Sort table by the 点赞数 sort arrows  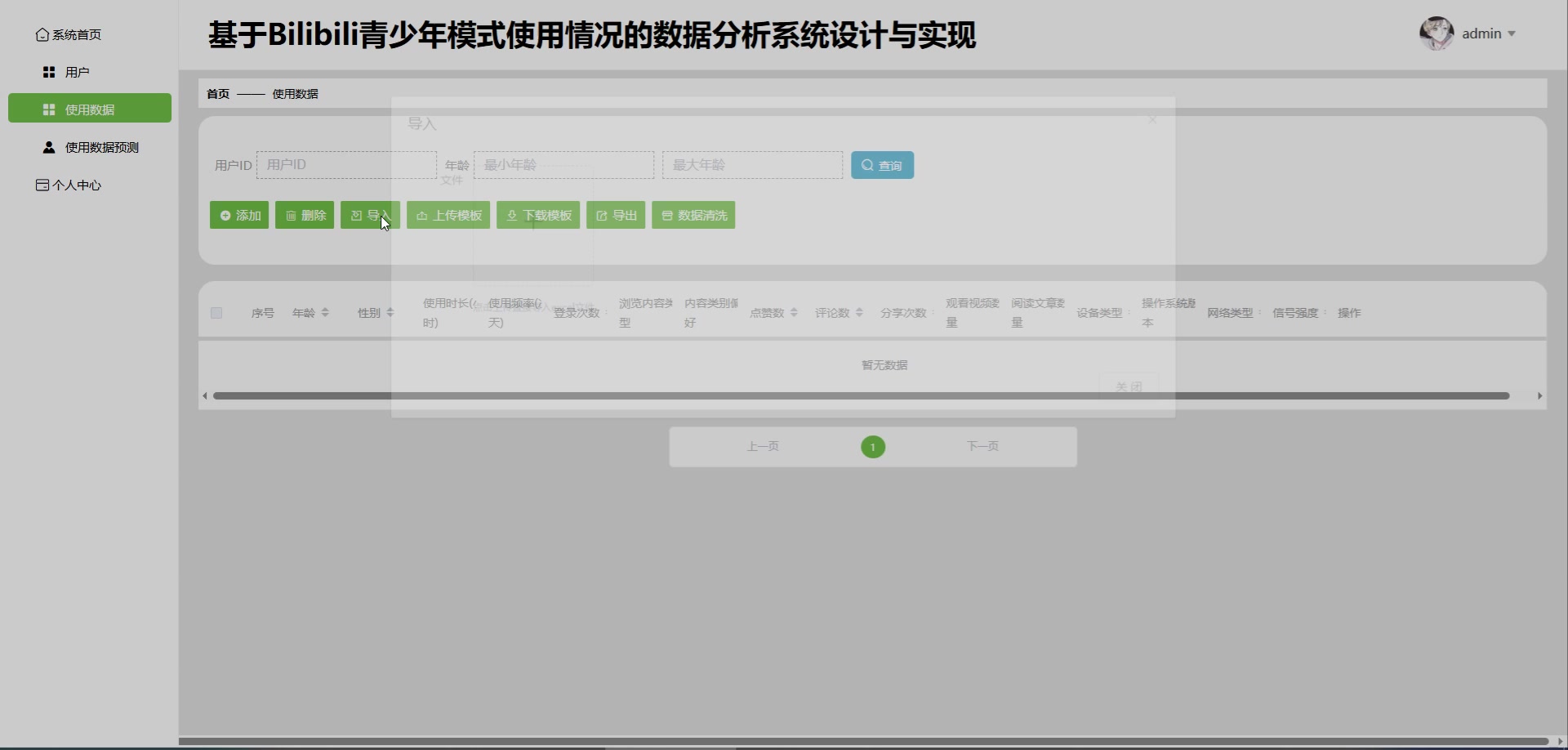pyautogui.click(x=794, y=313)
